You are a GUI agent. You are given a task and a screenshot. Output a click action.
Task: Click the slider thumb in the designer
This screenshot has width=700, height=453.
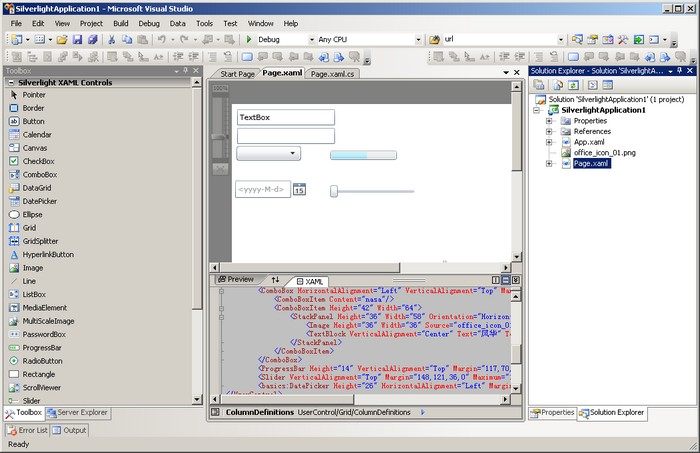[334, 191]
